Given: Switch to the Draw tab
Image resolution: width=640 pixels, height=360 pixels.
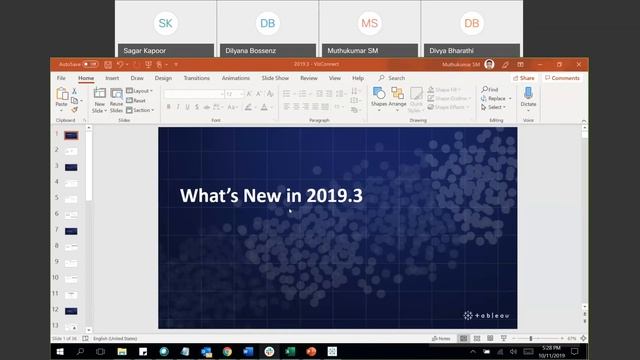Looking at the screenshot, I should [137, 78].
